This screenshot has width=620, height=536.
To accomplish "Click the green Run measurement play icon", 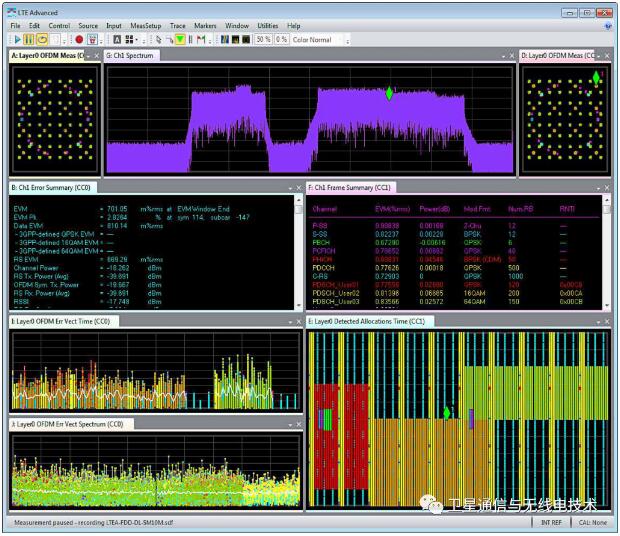I will 17,39.
